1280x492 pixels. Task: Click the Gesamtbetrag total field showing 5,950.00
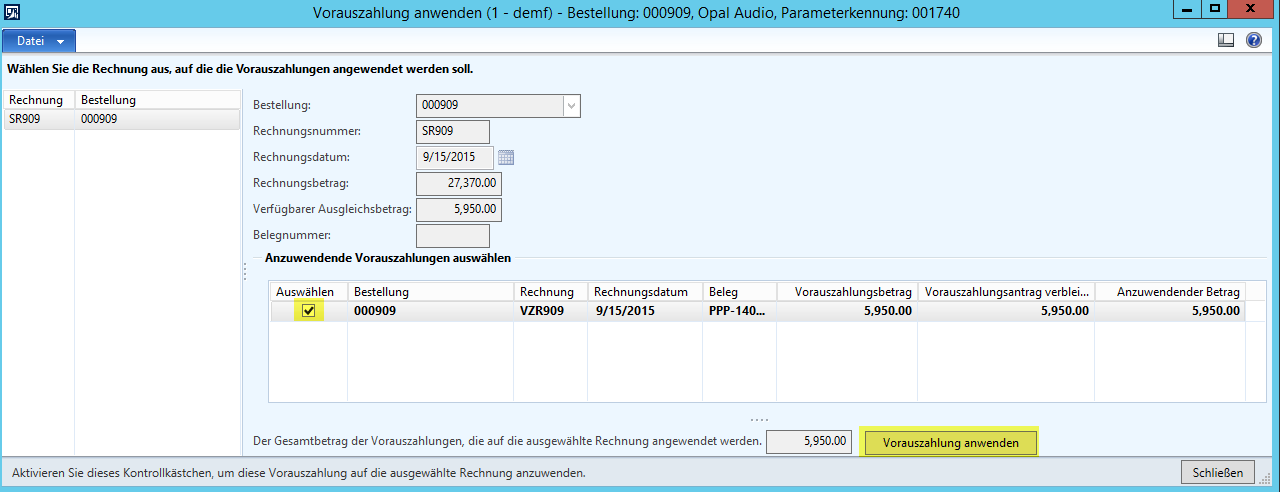tap(809, 442)
